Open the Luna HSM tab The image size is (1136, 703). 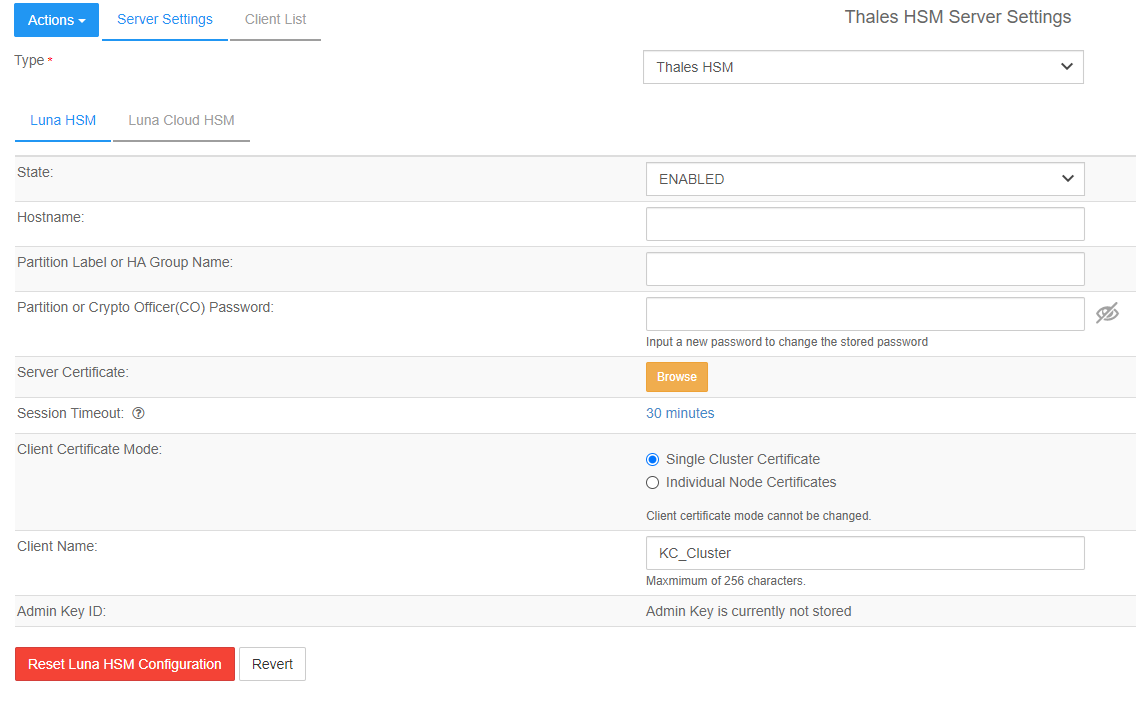[63, 120]
